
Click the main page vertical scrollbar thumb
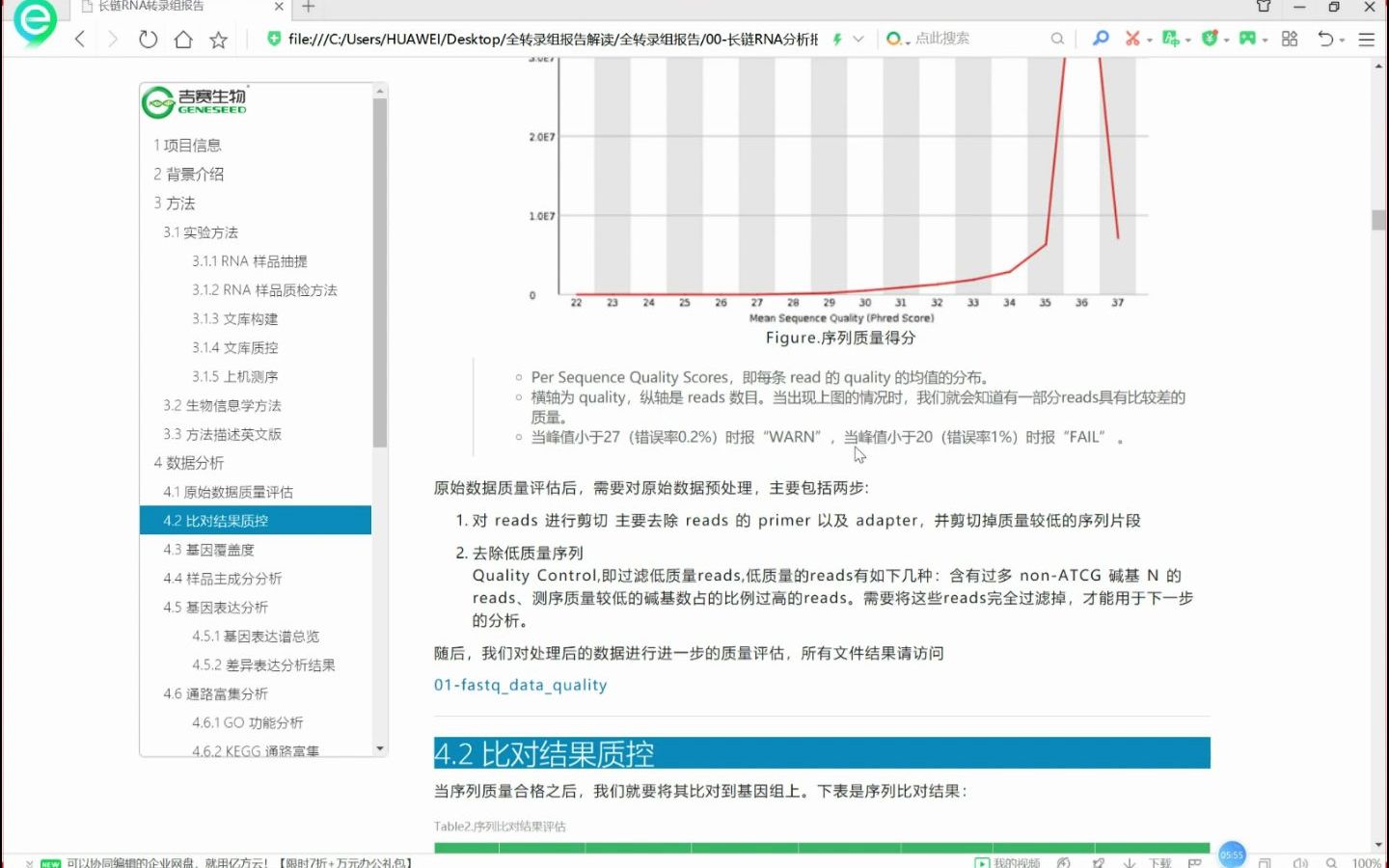click(1378, 219)
